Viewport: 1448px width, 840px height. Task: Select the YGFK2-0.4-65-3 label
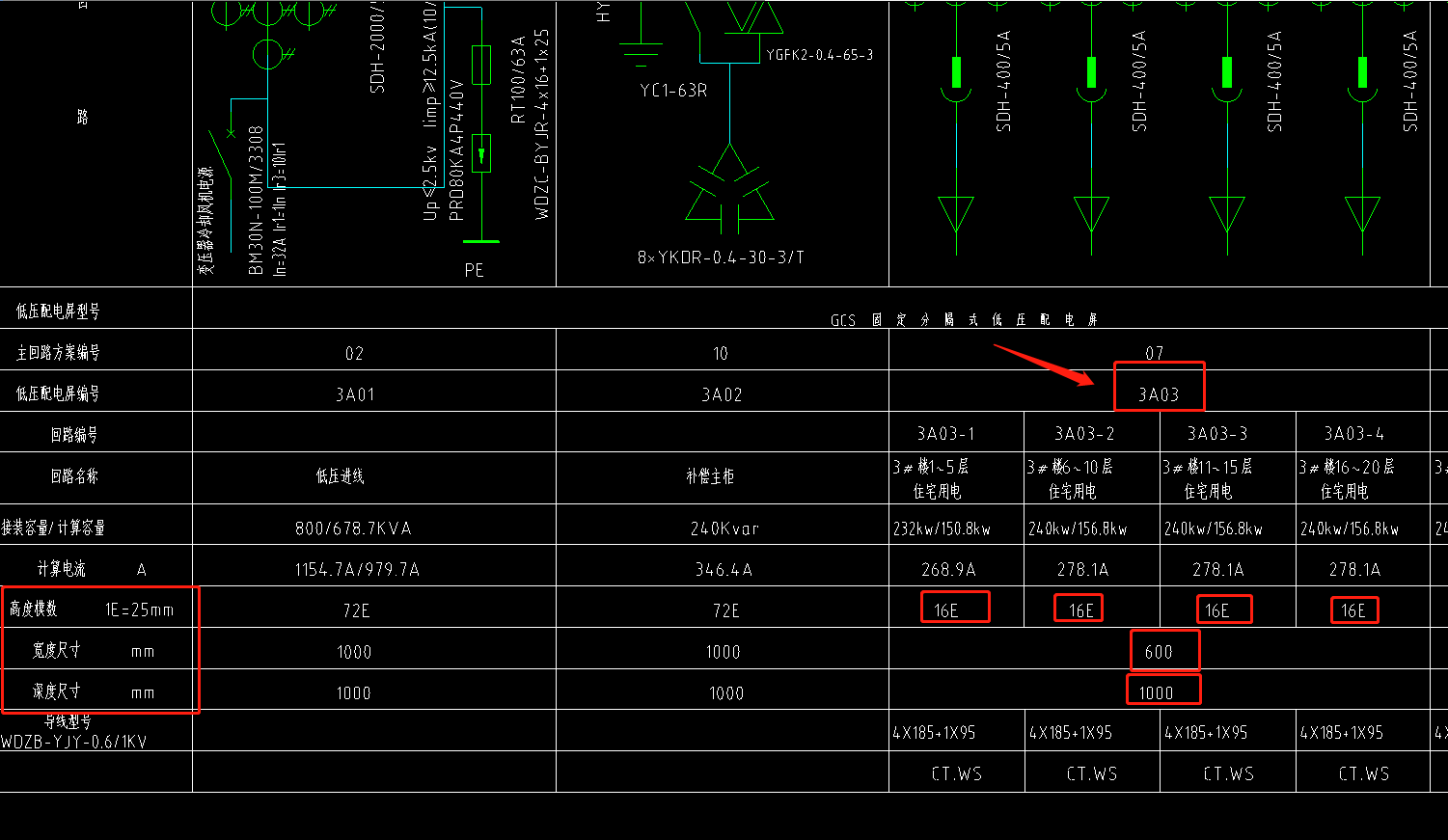click(820, 55)
